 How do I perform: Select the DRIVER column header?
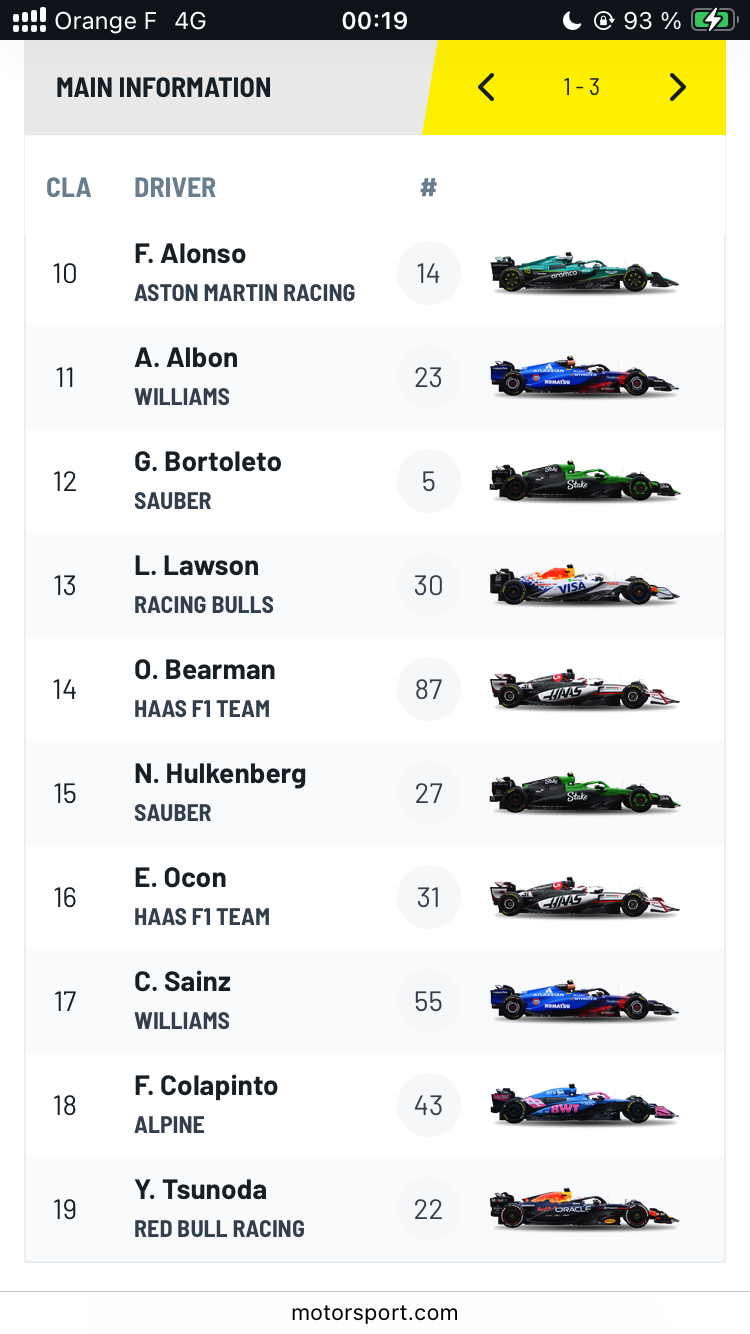pos(175,188)
